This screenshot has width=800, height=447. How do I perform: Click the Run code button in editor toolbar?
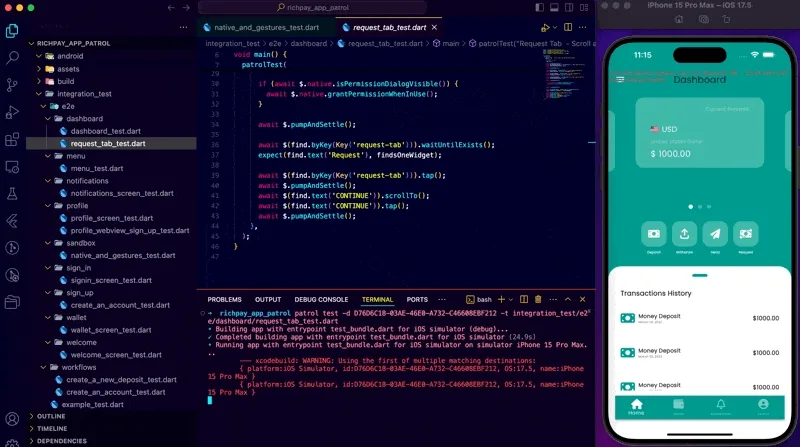click(544, 28)
